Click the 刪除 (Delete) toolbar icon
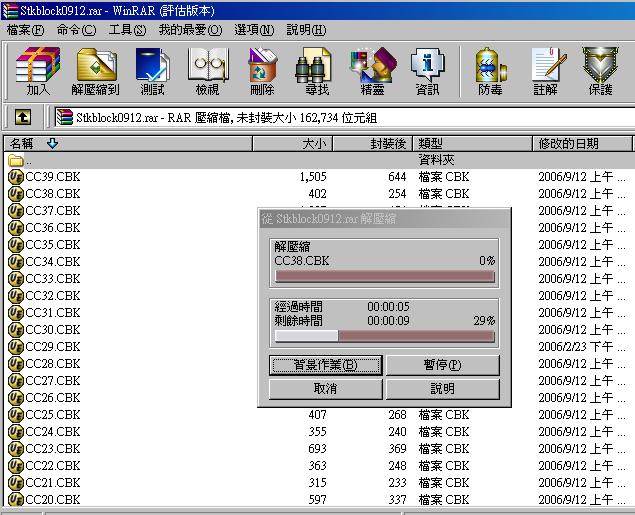Viewport: 635px width, 515px height. (x=262, y=65)
